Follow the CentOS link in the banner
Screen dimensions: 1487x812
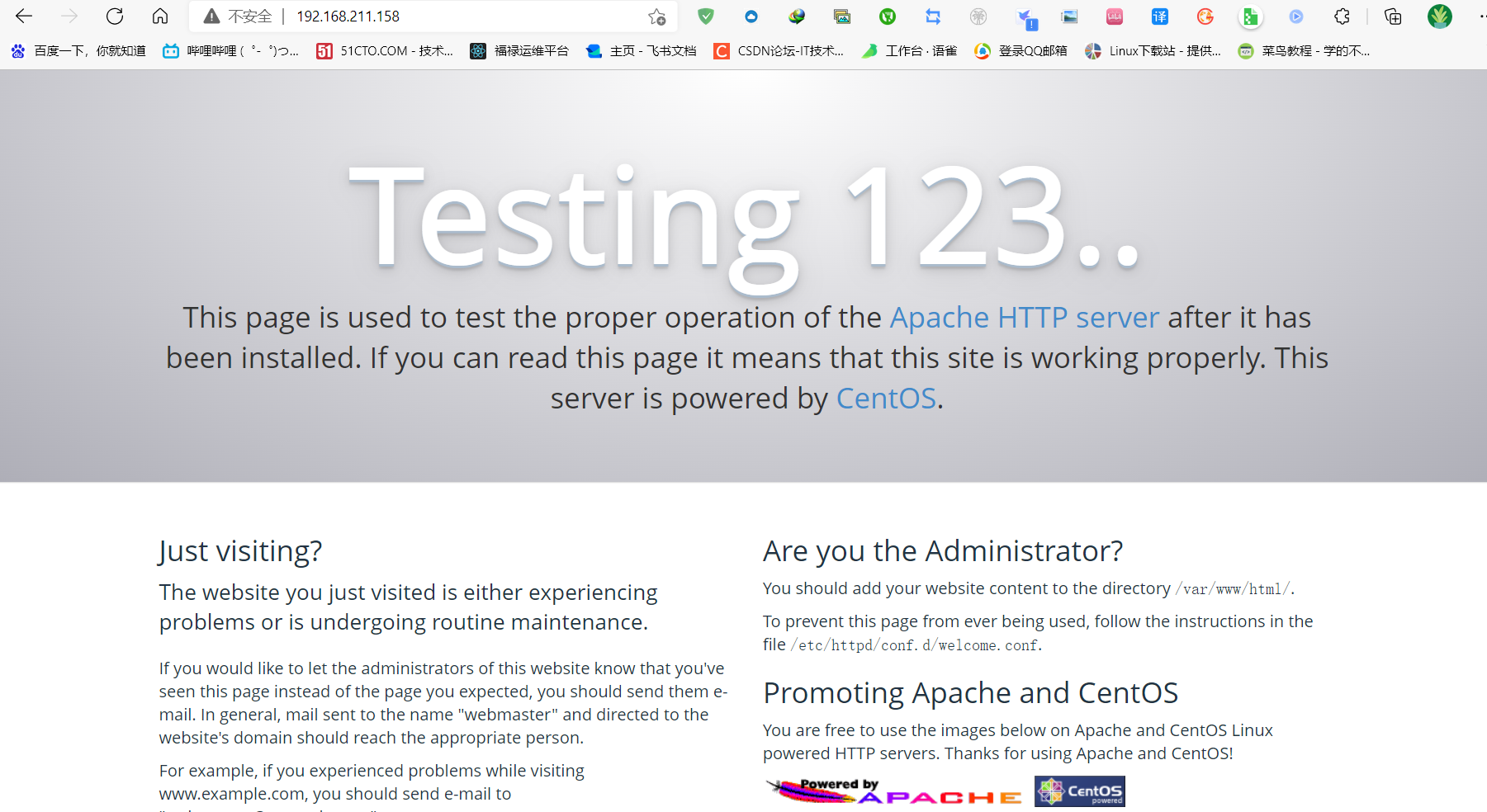pos(886,399)
